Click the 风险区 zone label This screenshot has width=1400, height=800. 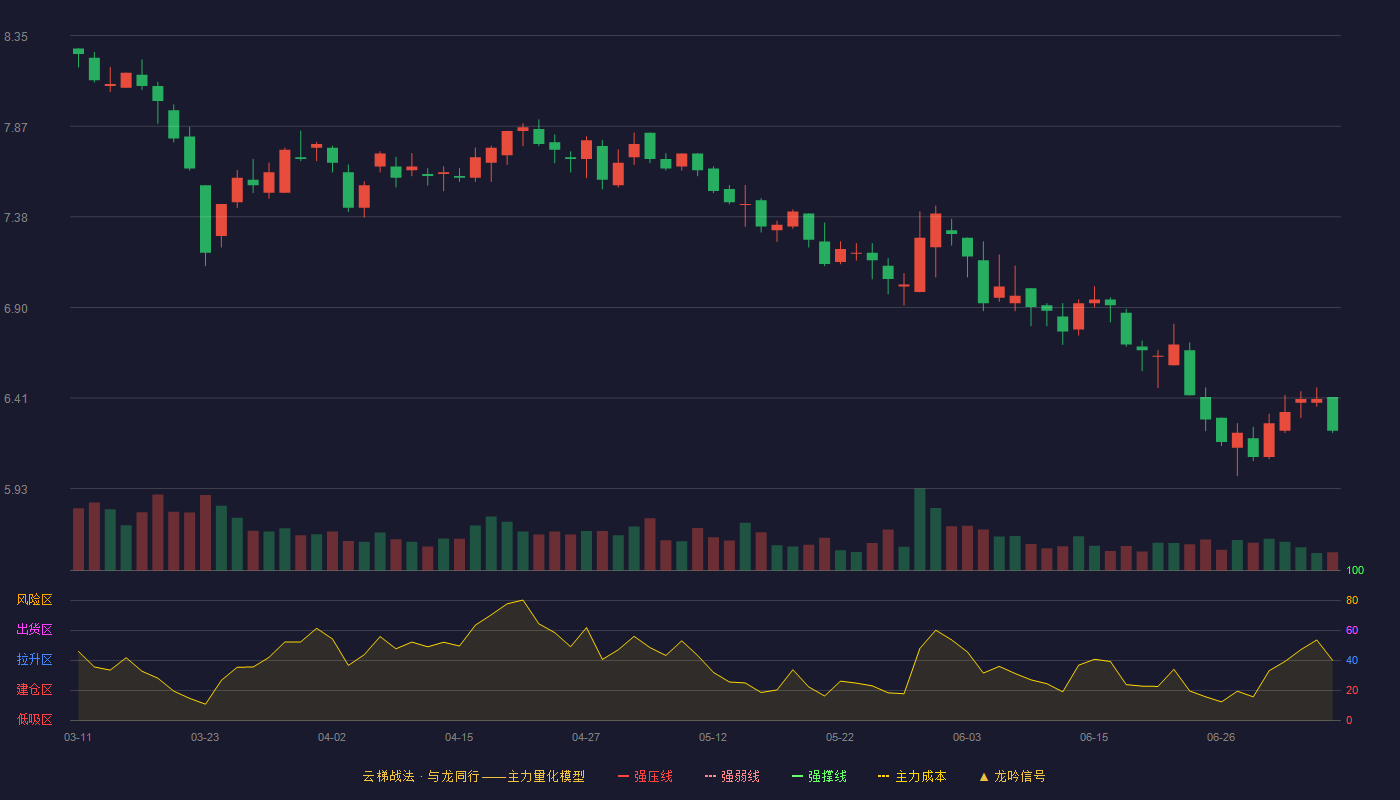(x=34, y=600)
